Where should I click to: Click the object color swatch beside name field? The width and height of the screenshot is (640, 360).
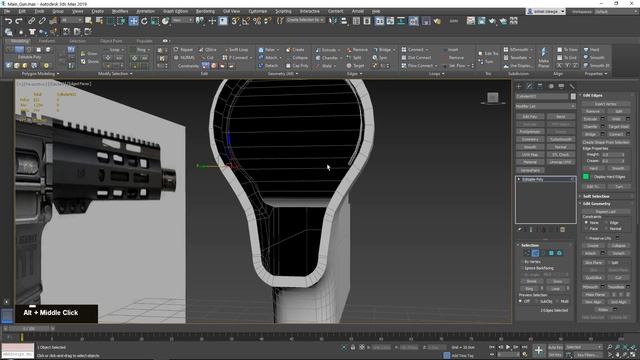573,96
